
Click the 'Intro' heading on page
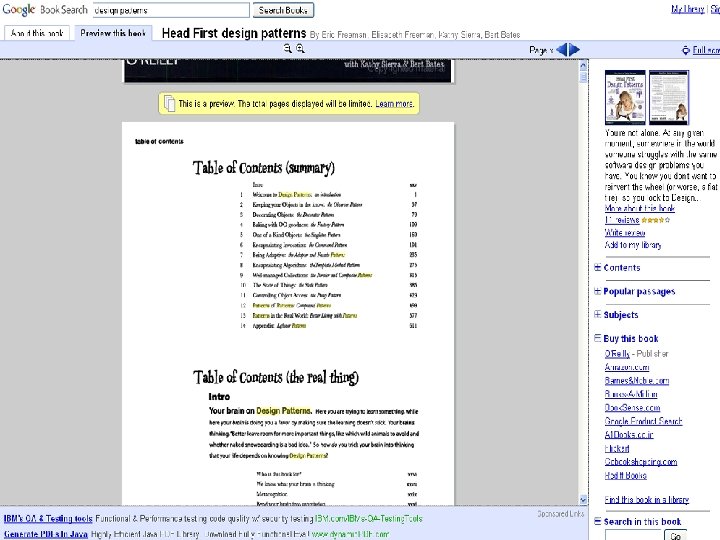click(219, 397)
